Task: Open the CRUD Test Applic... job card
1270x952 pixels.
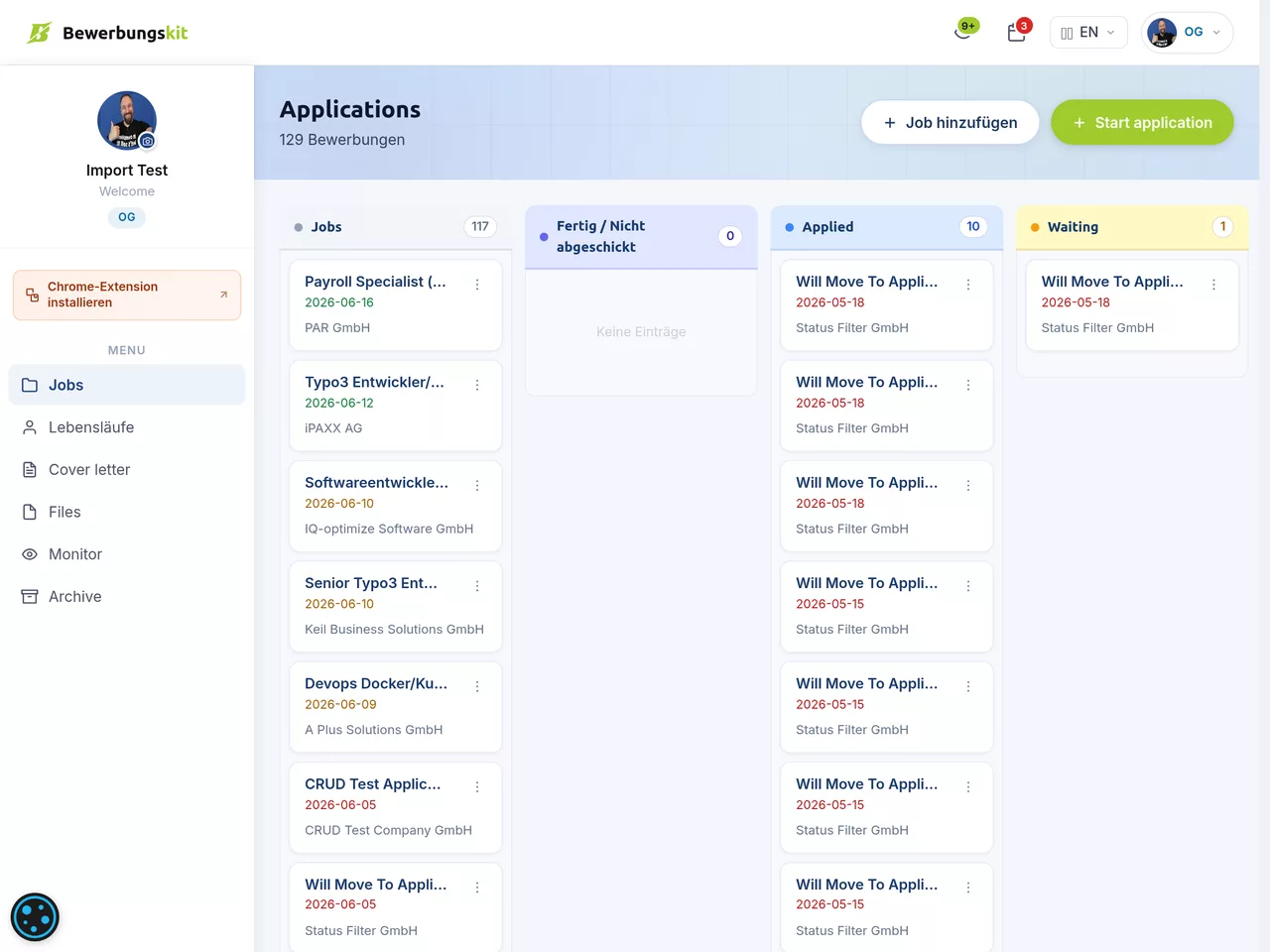Action: (396, 807)
